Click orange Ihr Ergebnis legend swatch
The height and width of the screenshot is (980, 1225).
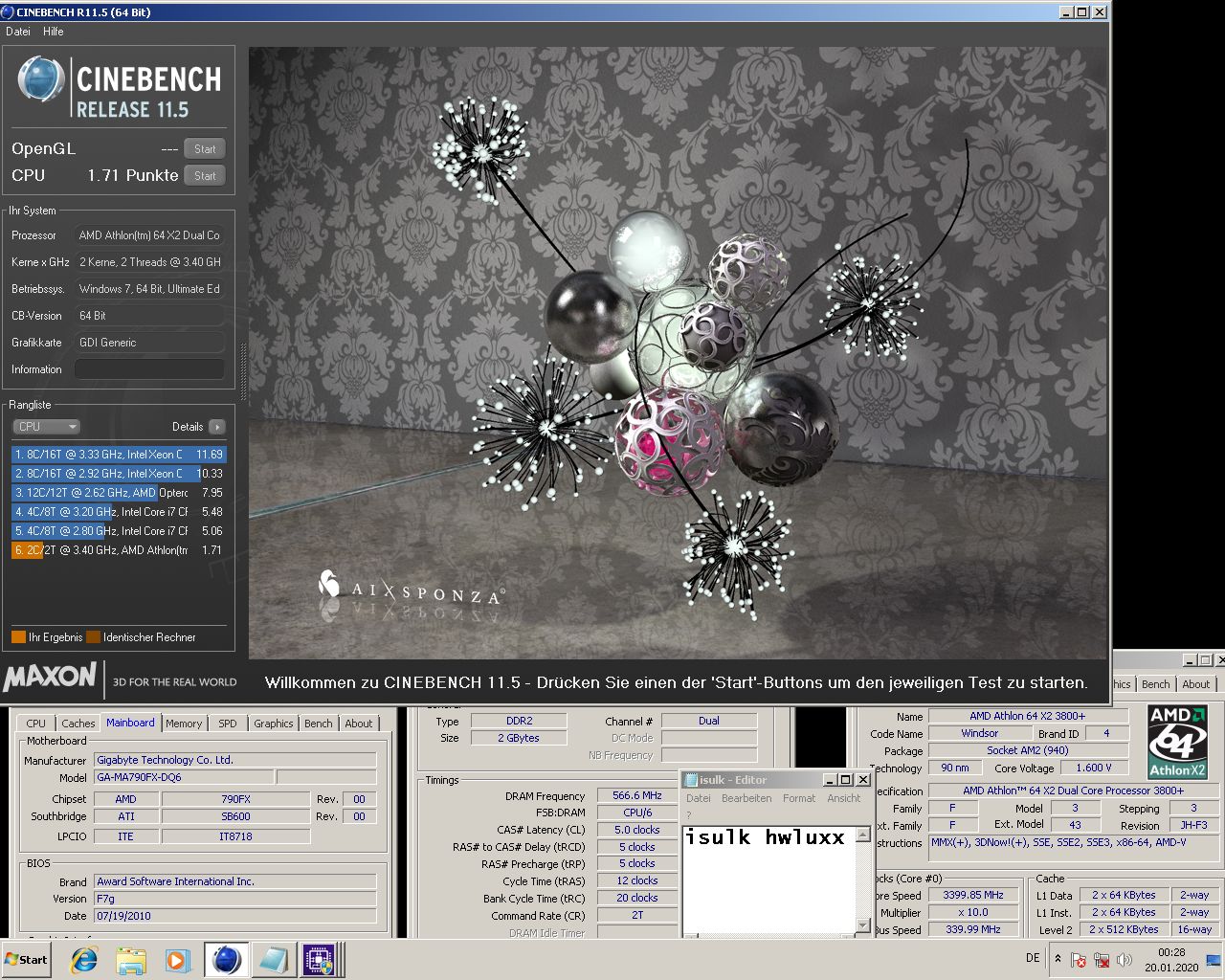coord(18,637)
